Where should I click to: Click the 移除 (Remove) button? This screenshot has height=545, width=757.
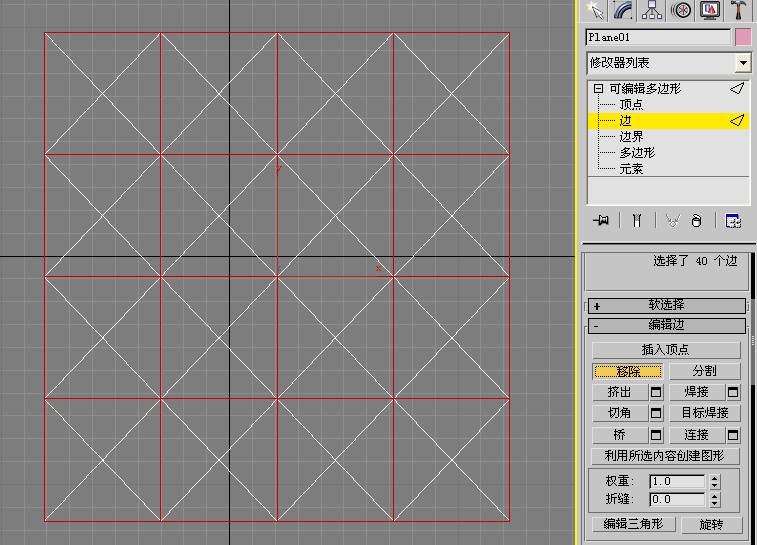[x=627, y=371]
